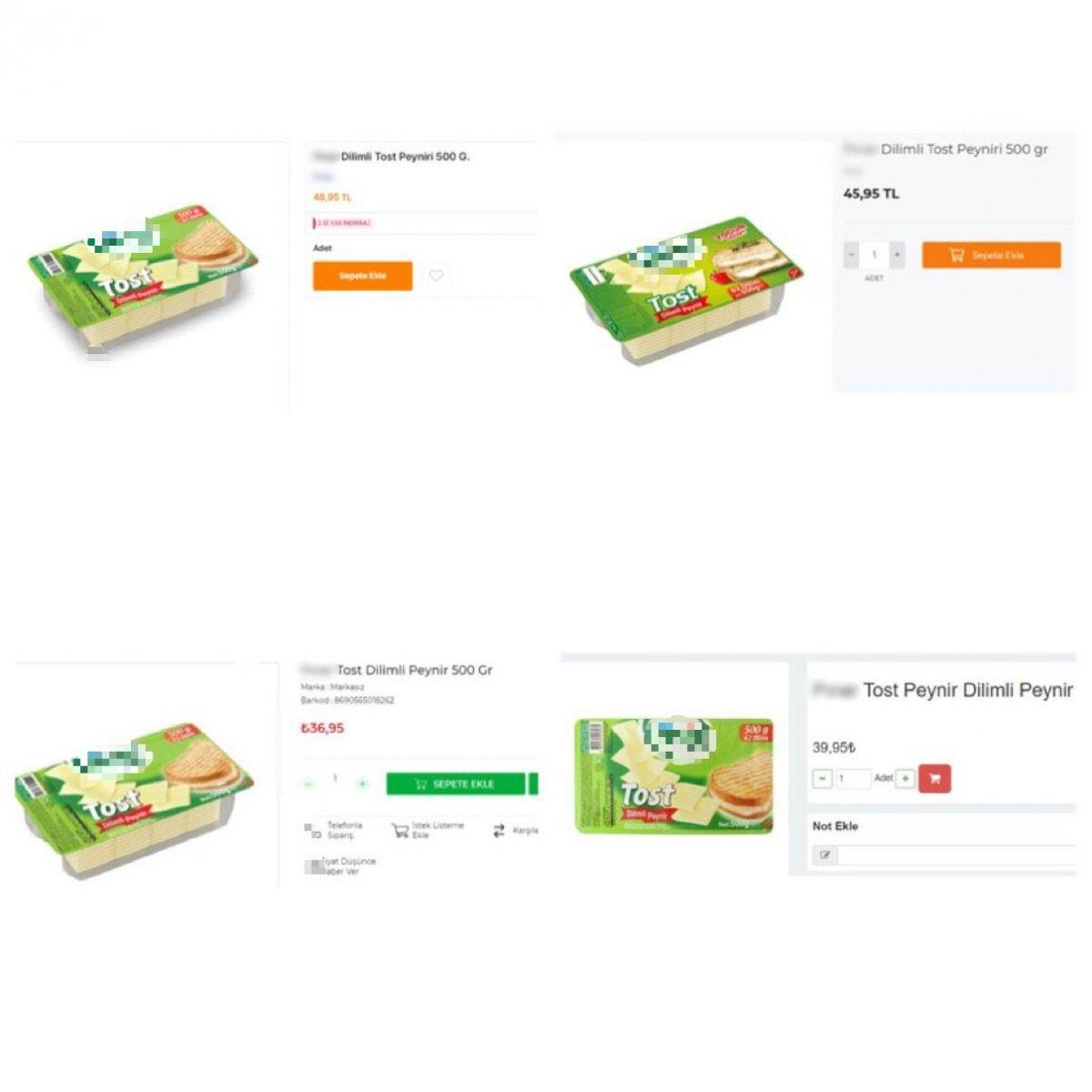Screen dimensions: 1092x1092
Task: Click the flat Tost cheese package image
Action: point(675,776)
